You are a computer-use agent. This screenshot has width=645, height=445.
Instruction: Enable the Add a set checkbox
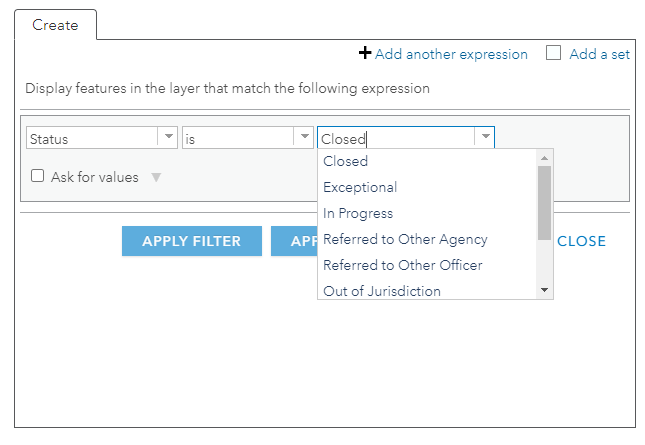coord(553,54)
